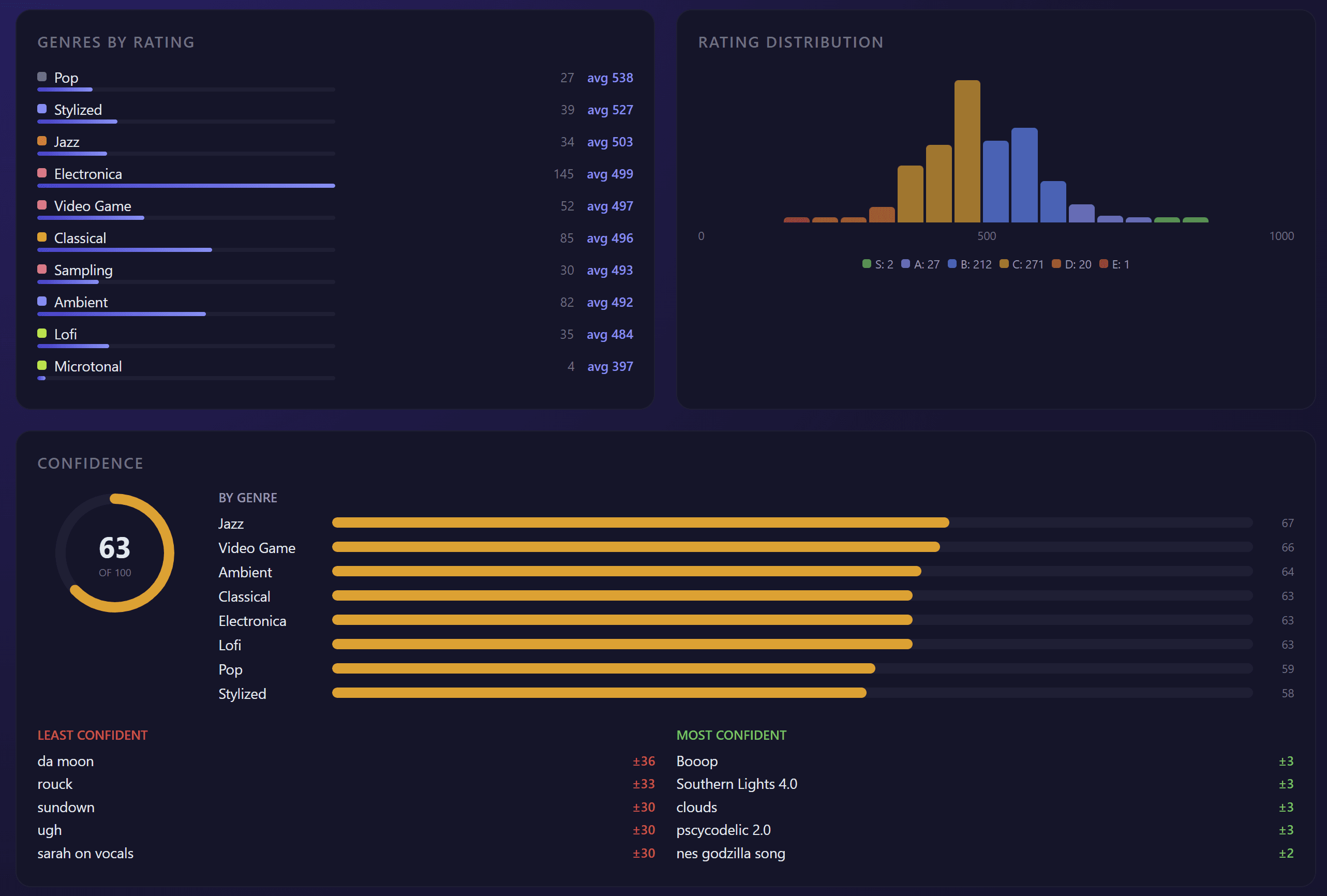Collapse the RATING DISTRIBUTION panel
The image size is (1327, 896).
coord(792,42)
